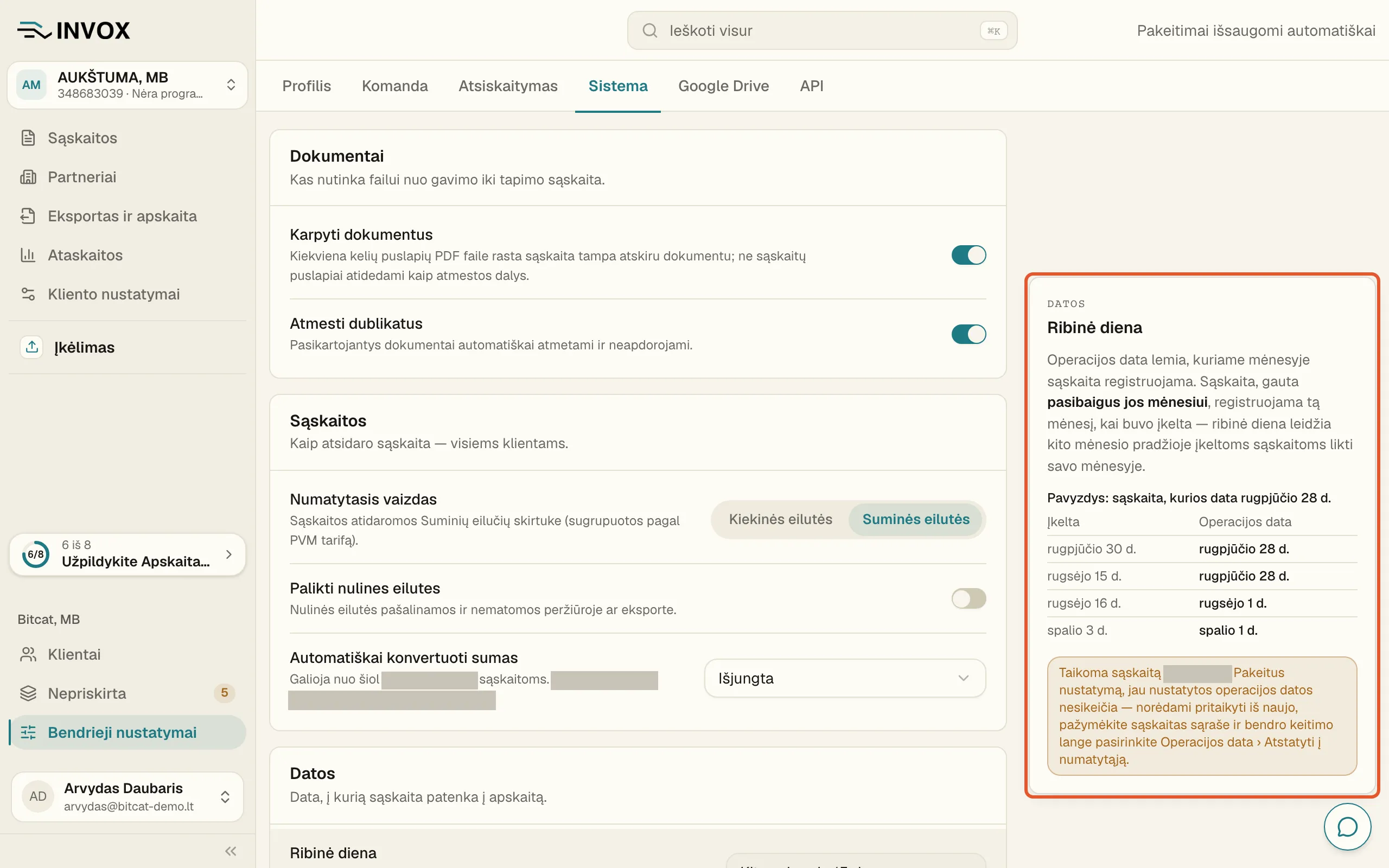Disable the Karpyti dokumentus switch
The image size is (1389, 868).
click(x=969, y=255)
